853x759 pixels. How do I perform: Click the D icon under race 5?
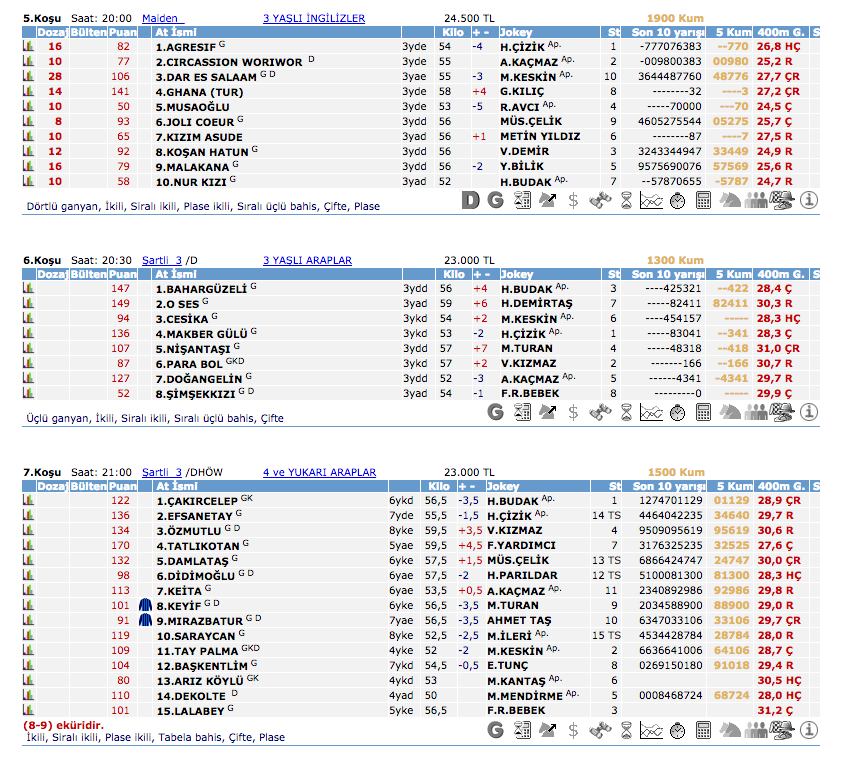point(471,200)
